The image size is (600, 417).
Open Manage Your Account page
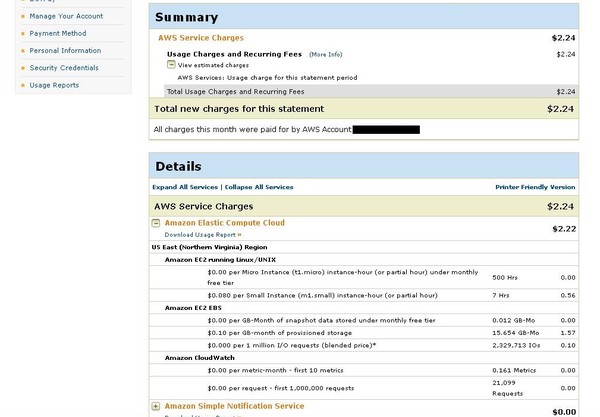tap(66, 17)
